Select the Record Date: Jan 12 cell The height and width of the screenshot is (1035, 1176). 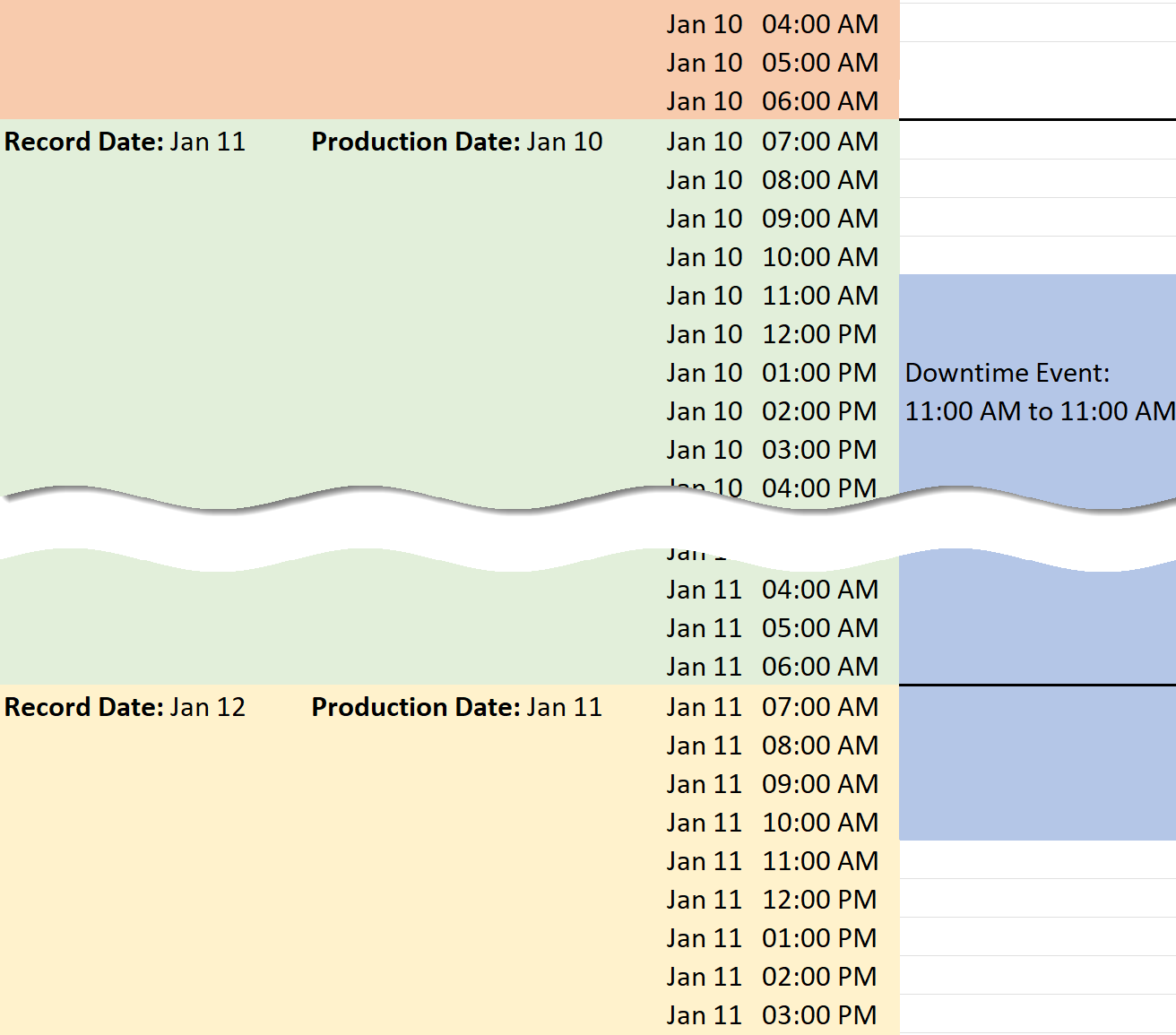click(x=125, y=707)
